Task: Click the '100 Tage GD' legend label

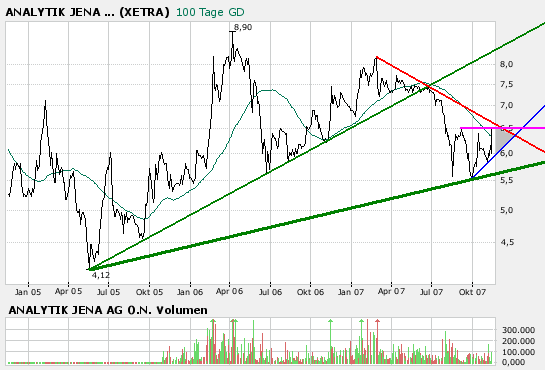Action: [210, 12]
